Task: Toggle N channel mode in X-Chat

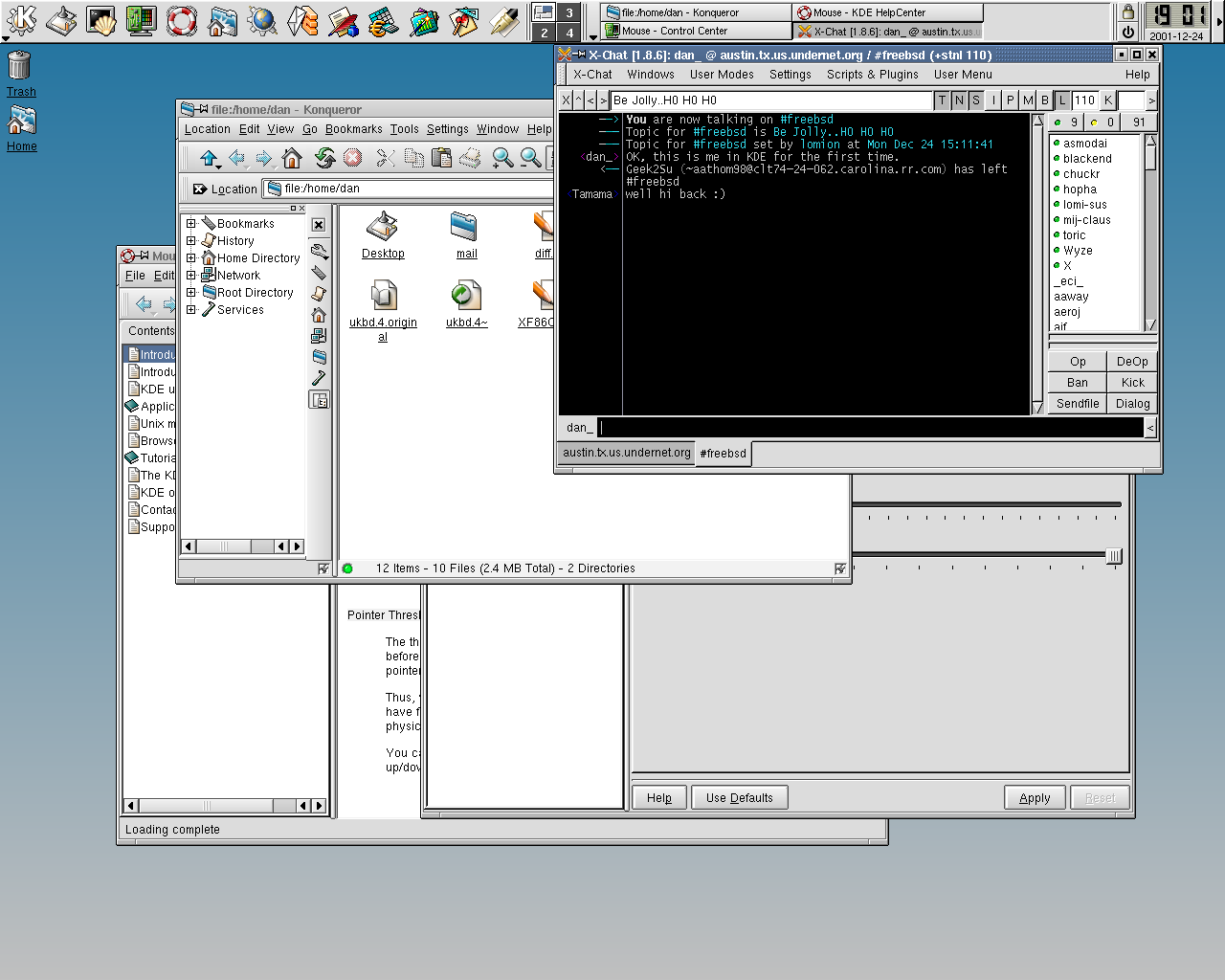Action: pyautogui.click(x=959, y=100)
